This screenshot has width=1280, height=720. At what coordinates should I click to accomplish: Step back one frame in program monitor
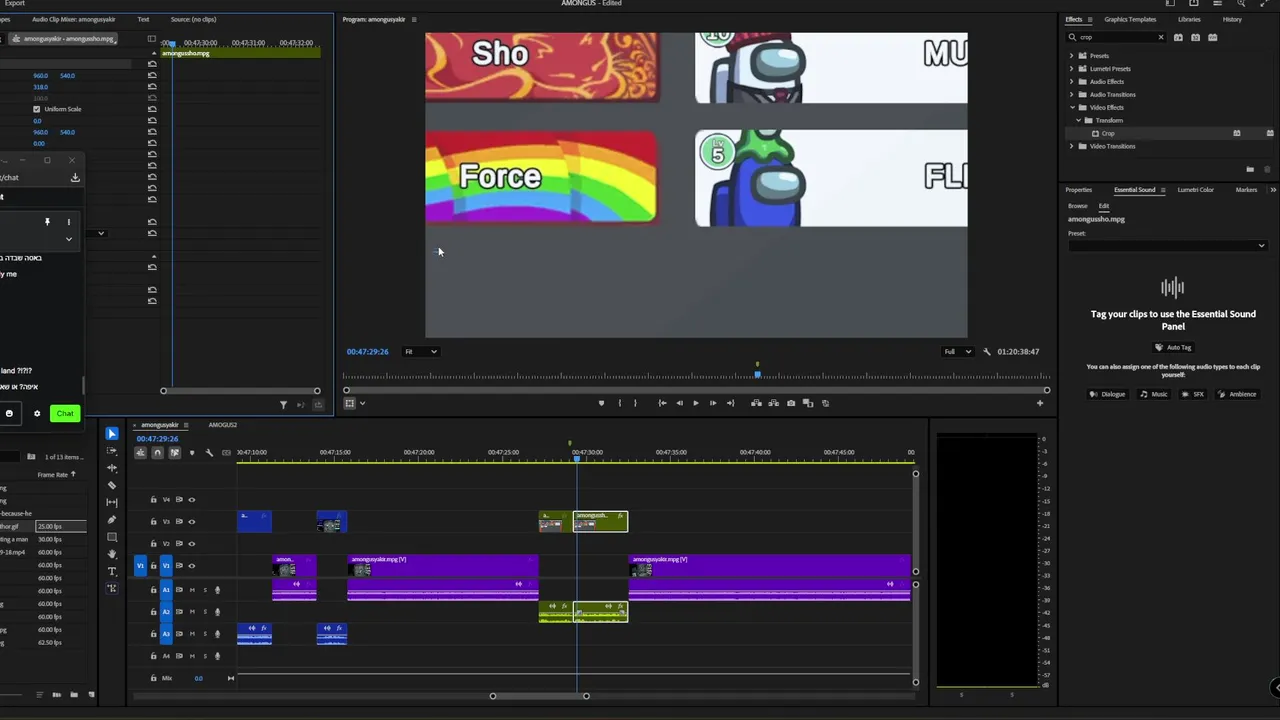point(679,403)
